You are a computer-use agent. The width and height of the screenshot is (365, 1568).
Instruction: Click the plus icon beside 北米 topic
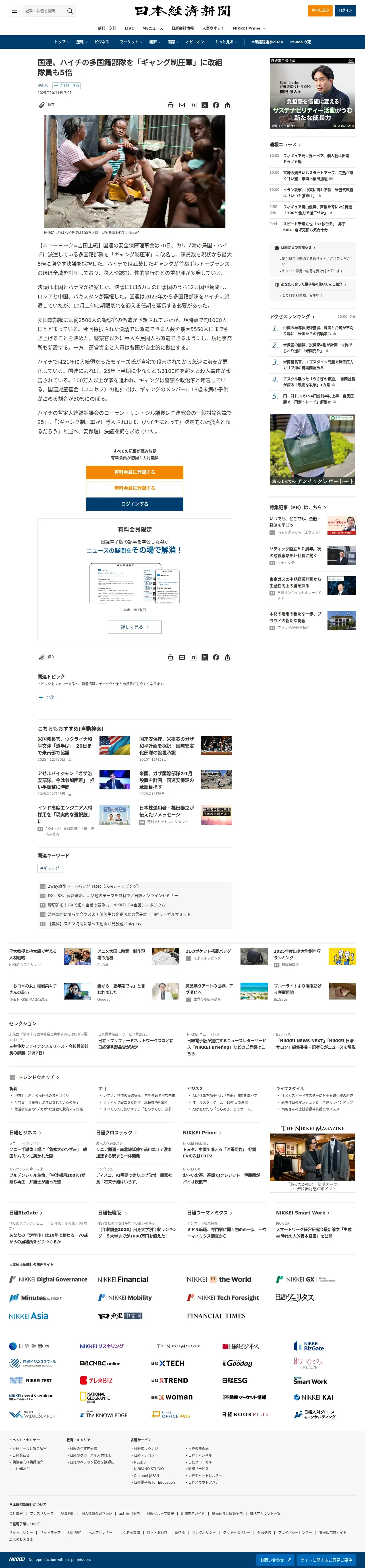41,698
